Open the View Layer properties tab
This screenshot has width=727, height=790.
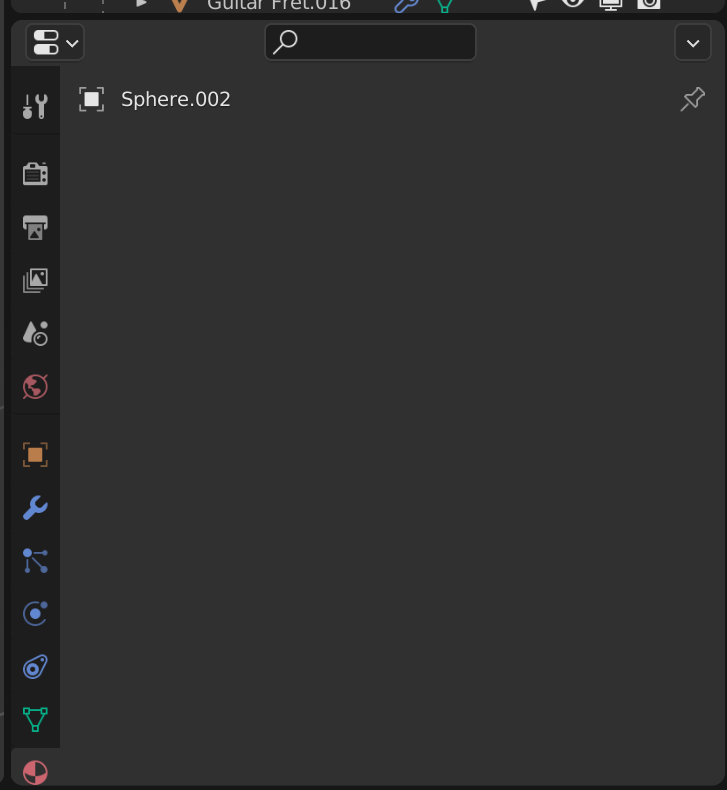35,280
